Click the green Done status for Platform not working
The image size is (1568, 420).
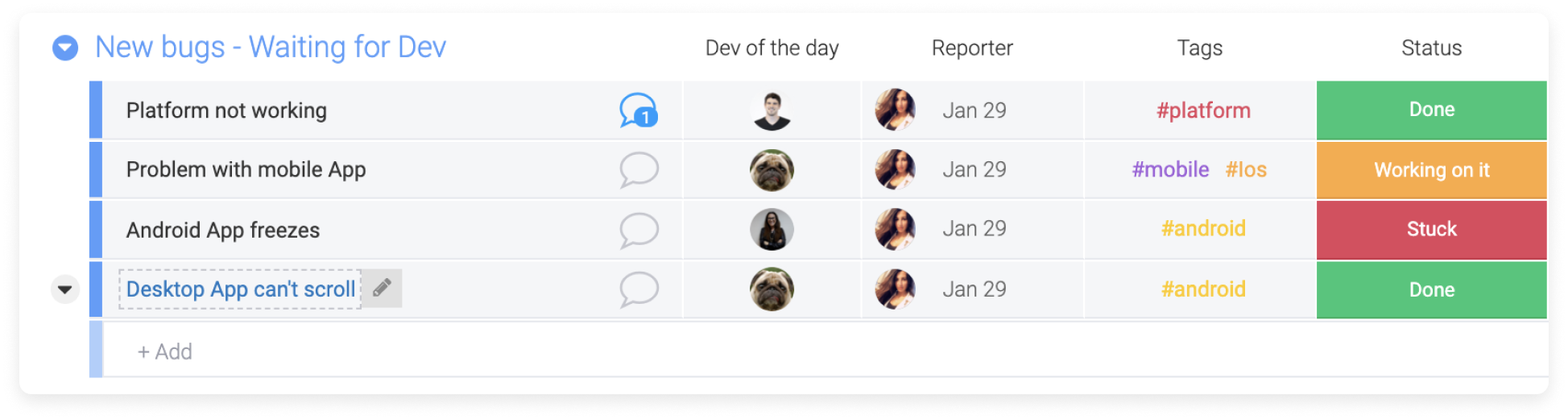click(1431, 110)
